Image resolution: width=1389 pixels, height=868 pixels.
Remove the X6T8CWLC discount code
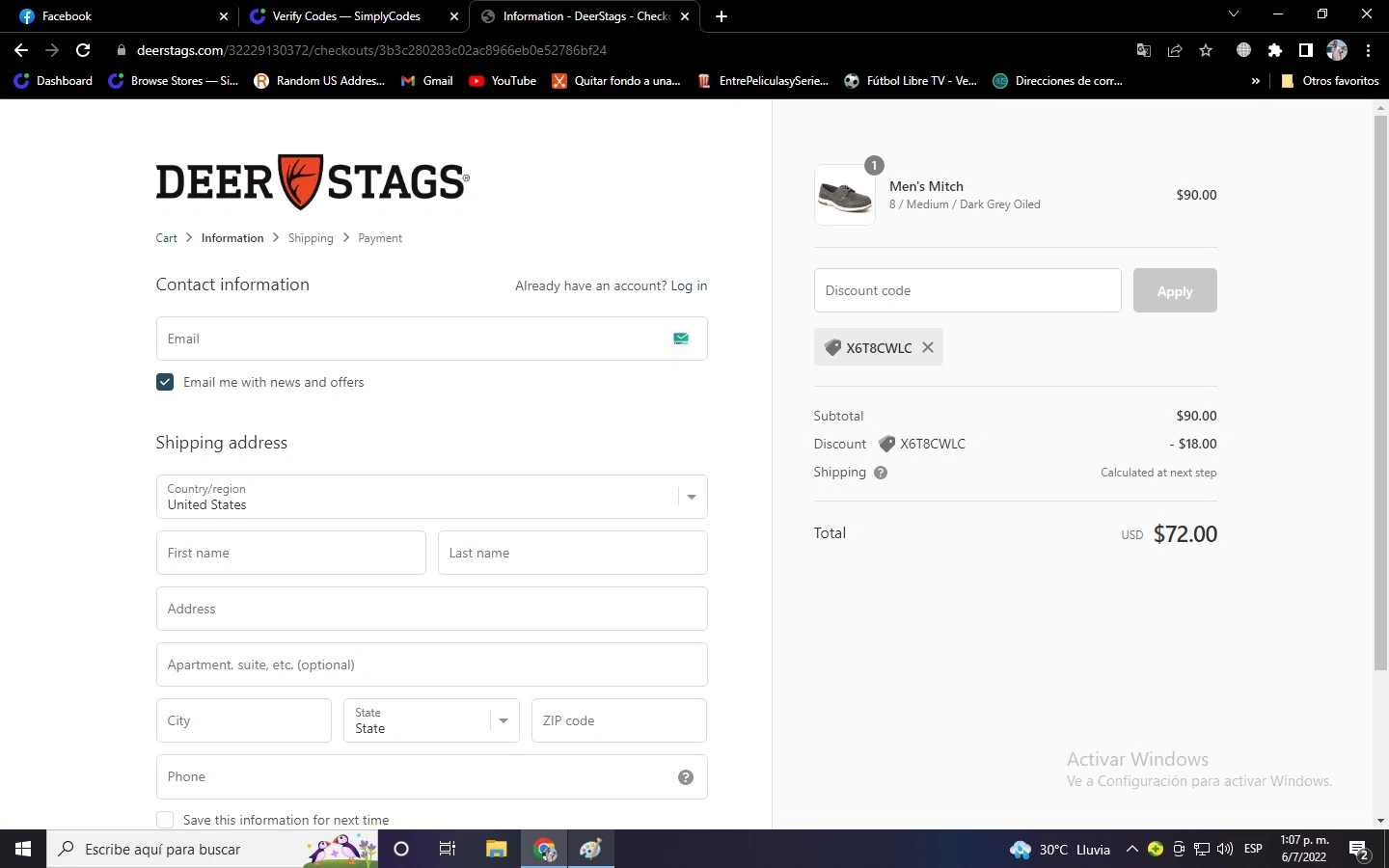tap(928, 347)
